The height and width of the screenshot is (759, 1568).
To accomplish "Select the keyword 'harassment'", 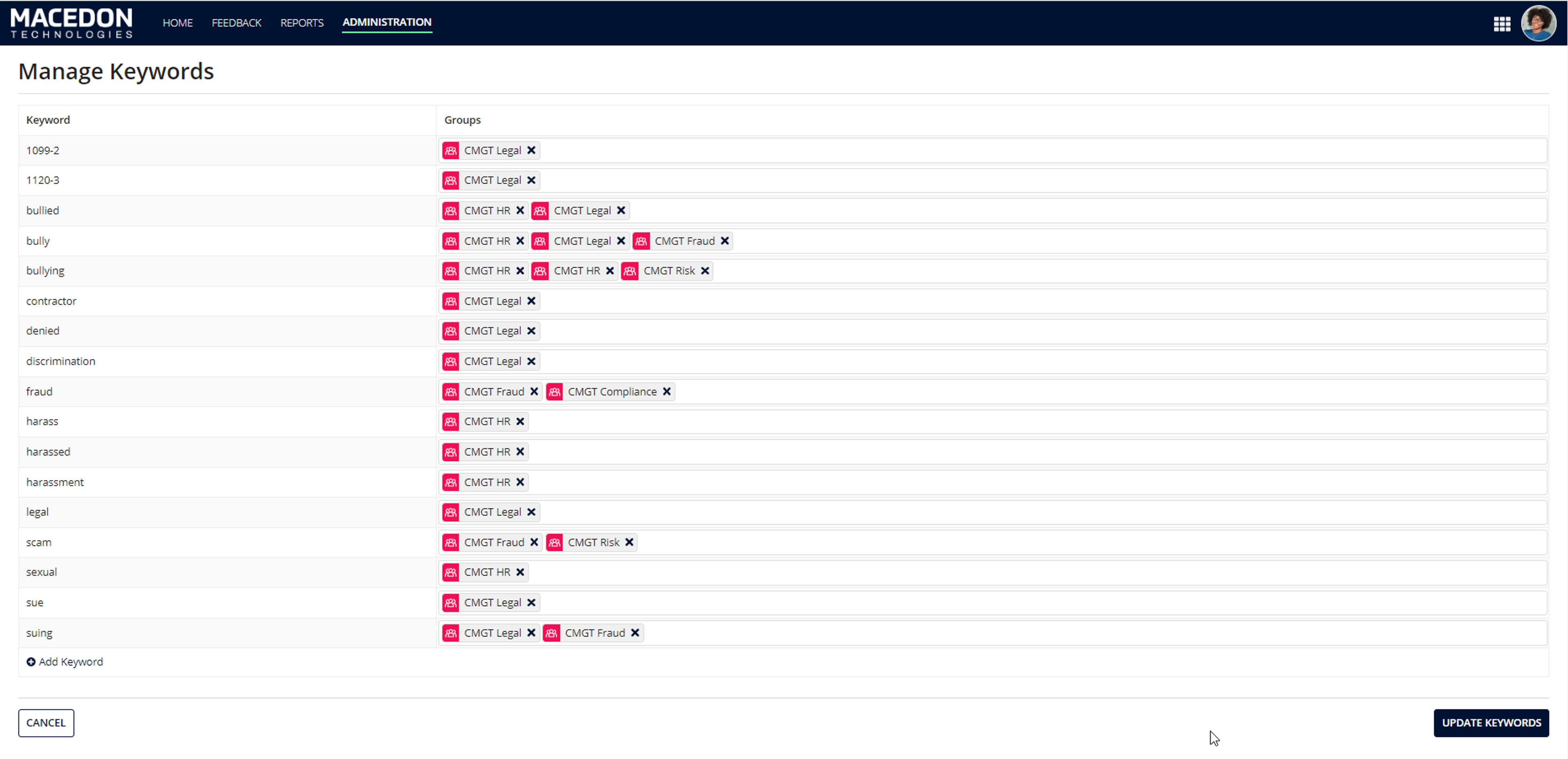I will [55, 482].
